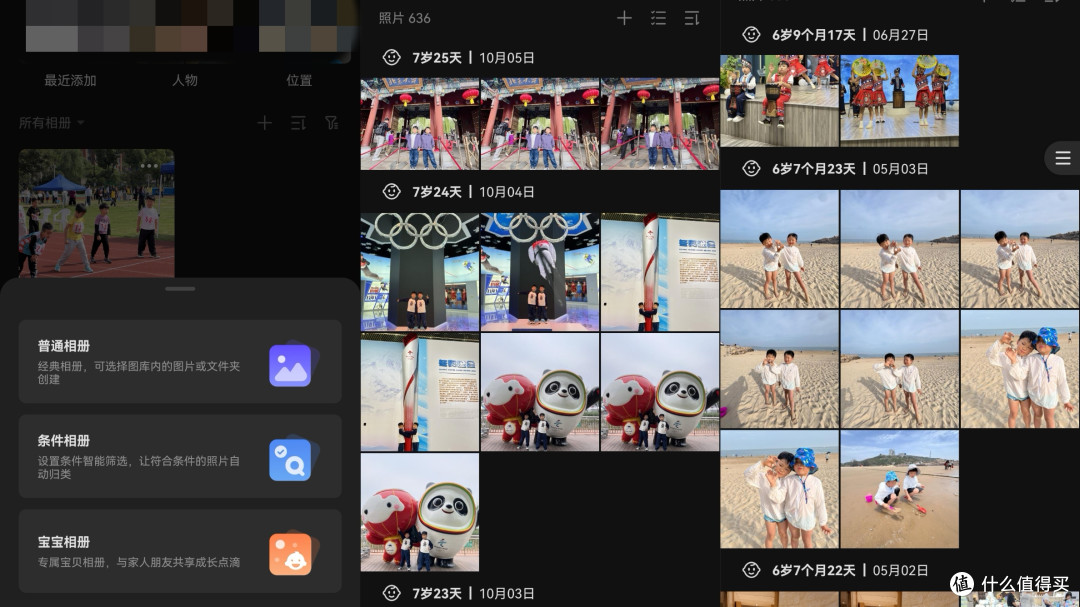Image resolution: width=1080 pixels, height=607 pixels.
Task: Click the sort icon in 照片 636 header
Action: click(x=692, y=19)
